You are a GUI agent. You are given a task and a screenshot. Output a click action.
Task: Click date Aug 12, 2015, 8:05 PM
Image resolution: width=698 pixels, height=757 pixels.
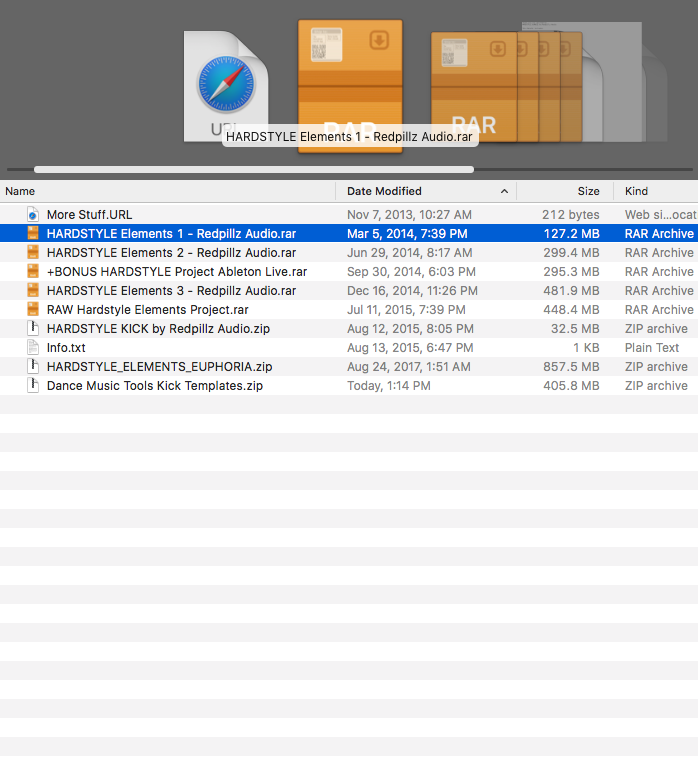tap(410, 329)
